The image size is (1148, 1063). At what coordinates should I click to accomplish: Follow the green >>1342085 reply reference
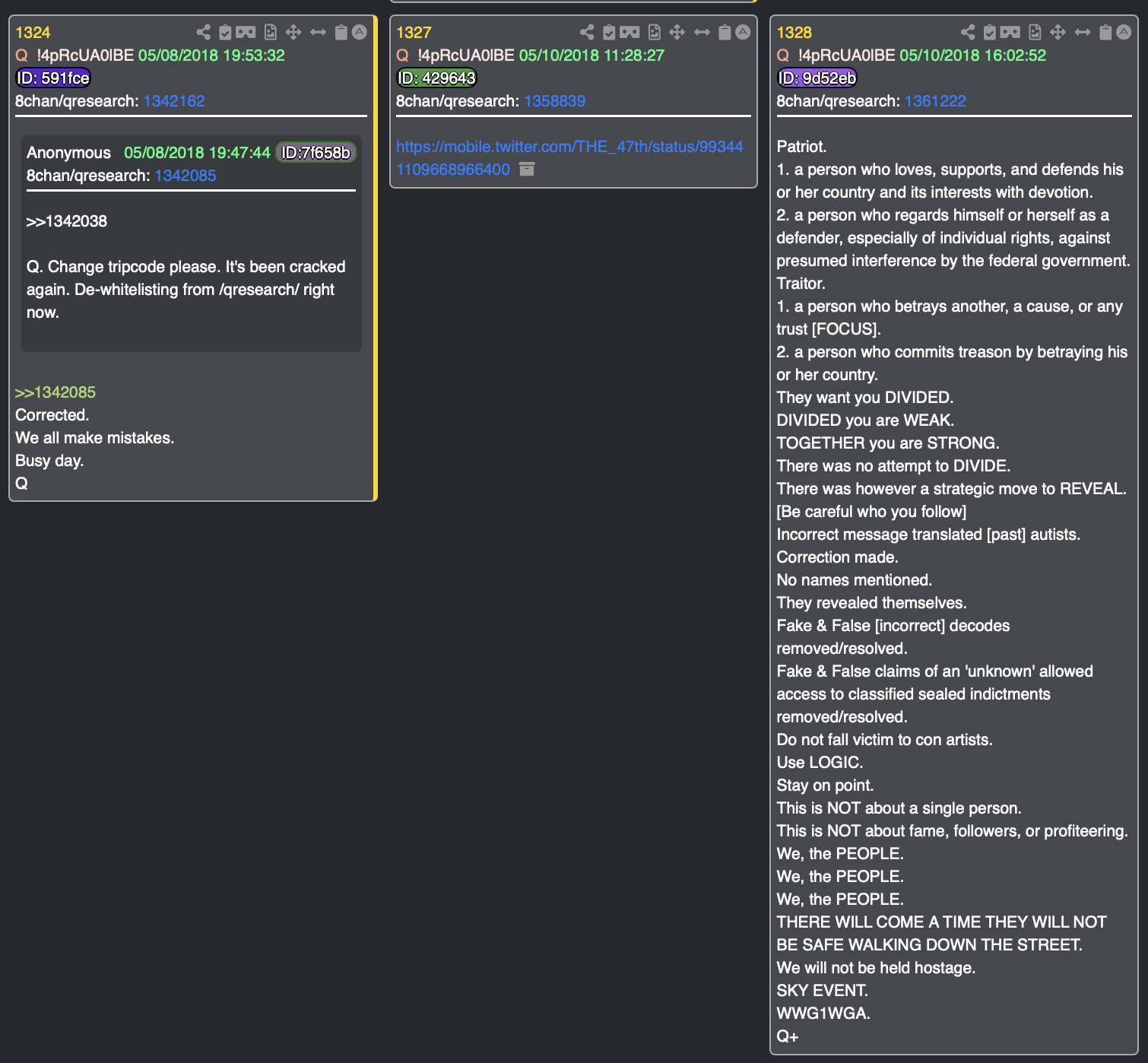tap(55, 392)
